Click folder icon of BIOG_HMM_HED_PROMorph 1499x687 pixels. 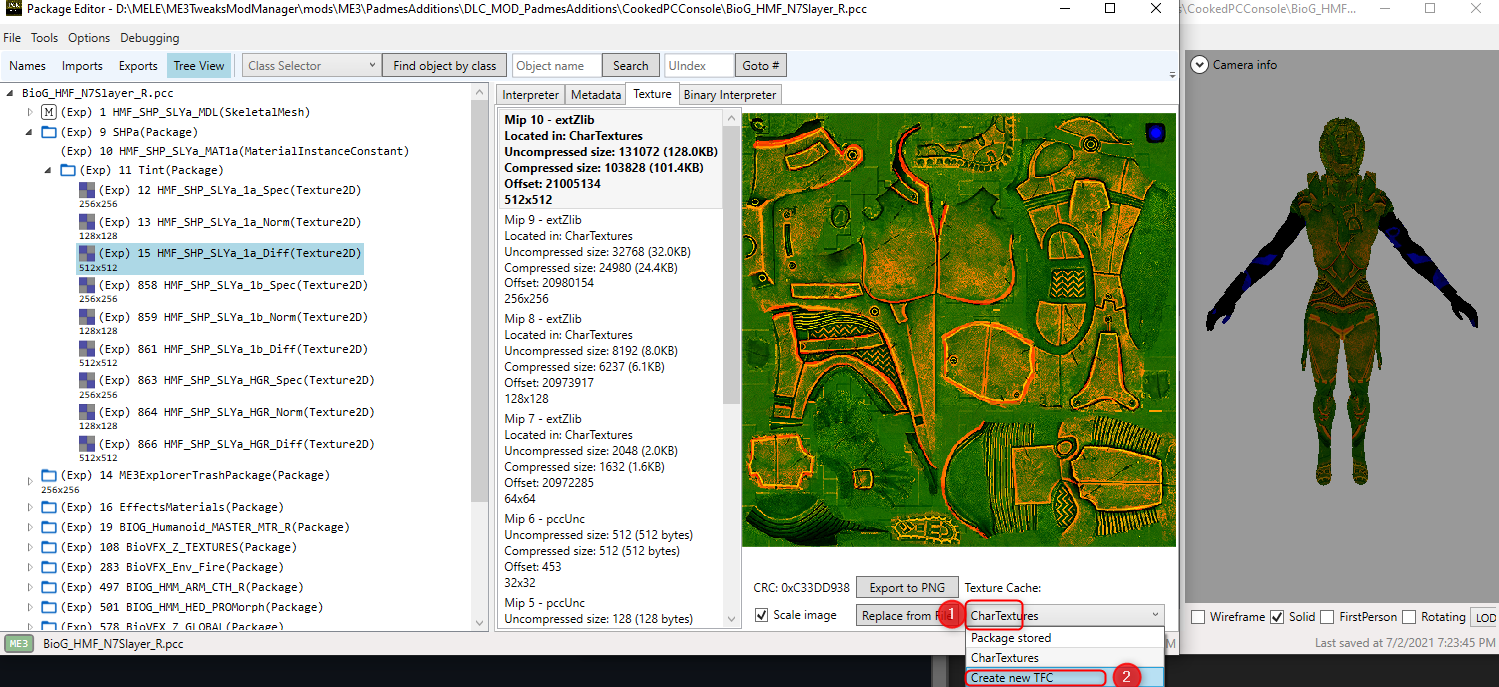[48, 607]
